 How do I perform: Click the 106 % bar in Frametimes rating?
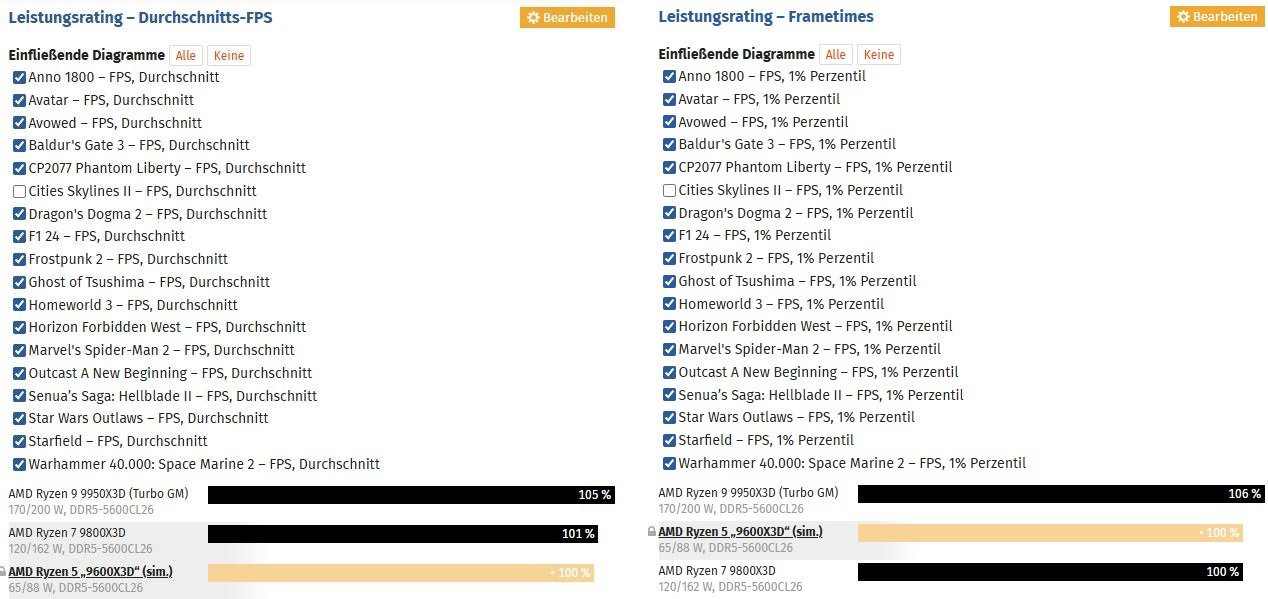point(1050,494)
